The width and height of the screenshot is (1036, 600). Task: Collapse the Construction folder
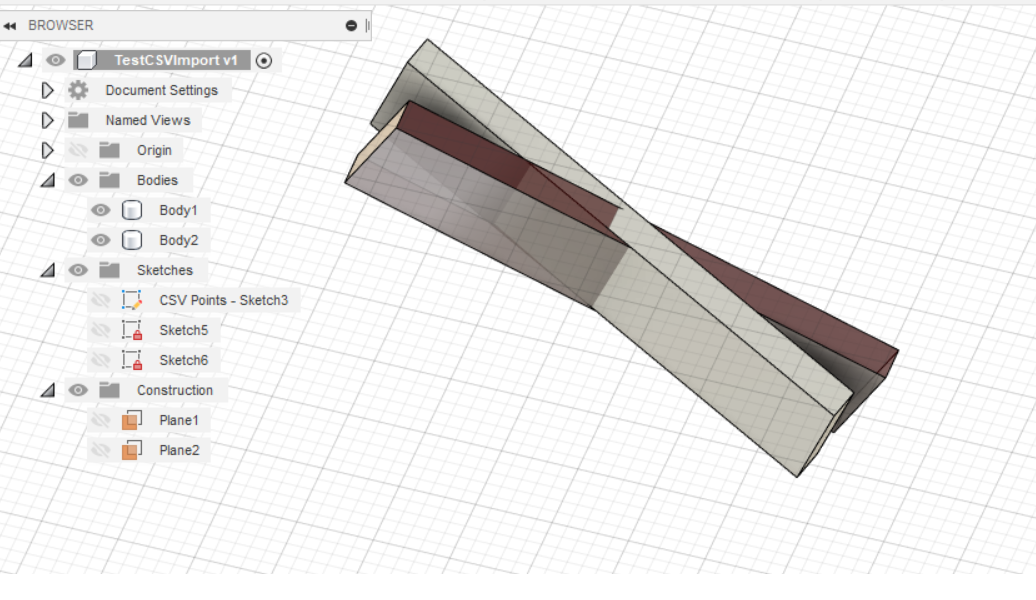(48, 391)
